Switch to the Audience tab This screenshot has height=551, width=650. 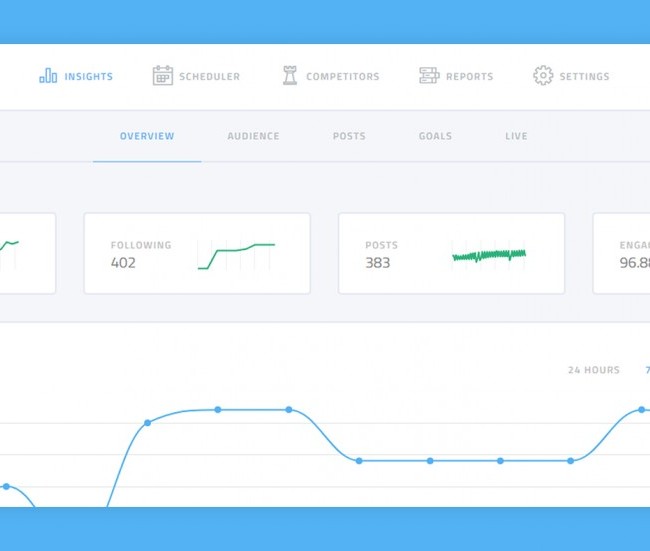point(253,136)
